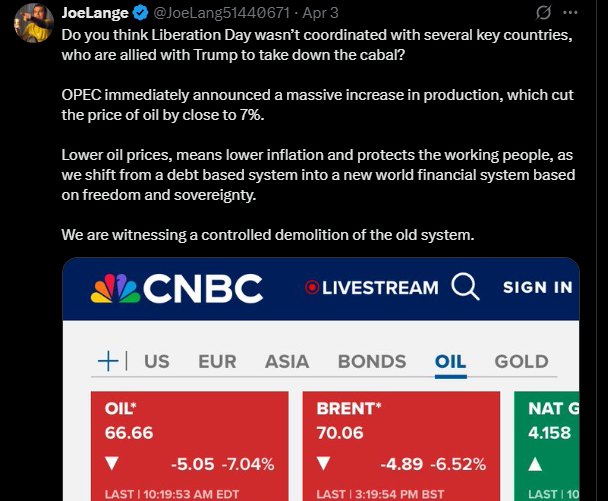This screenshot has height=501, width=608.
Task: Select the OIL tab
Action: (451, 362)
